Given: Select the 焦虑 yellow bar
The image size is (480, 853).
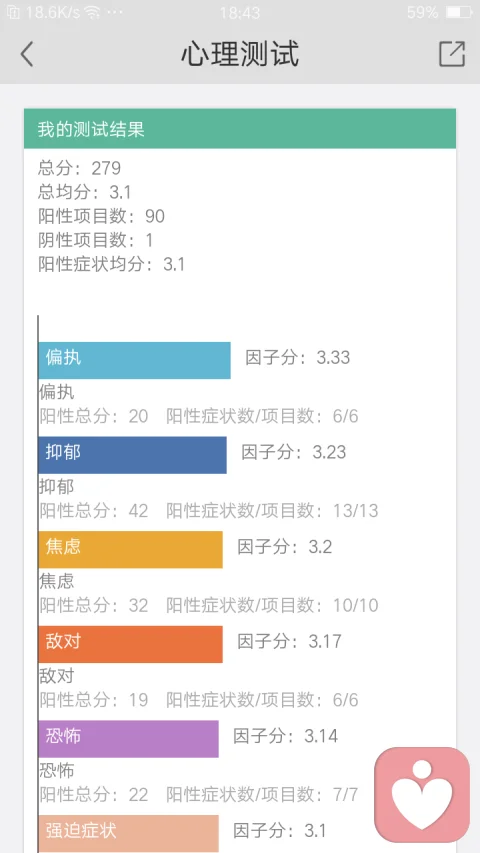Looking at the screenshot, I should [131, 549].
